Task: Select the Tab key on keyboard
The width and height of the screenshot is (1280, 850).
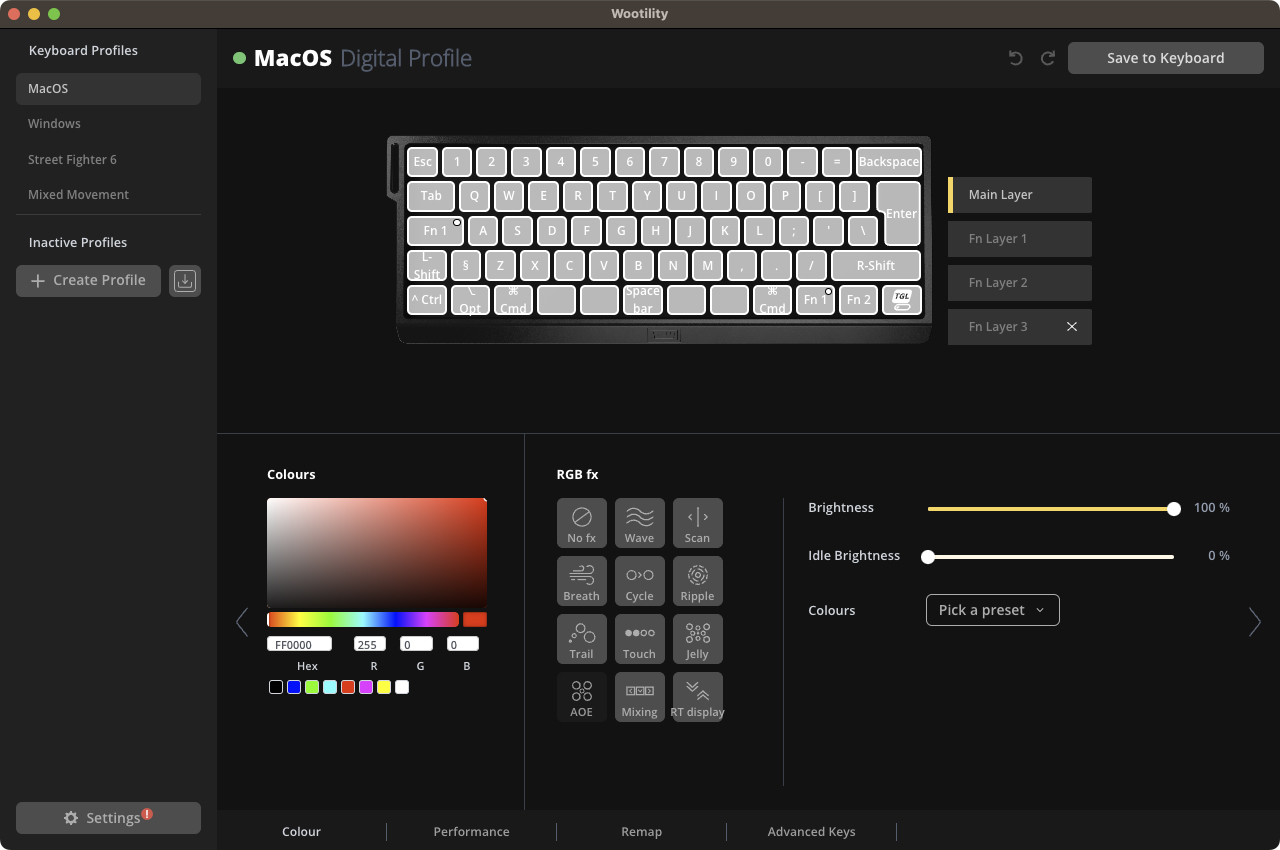Action: tap(431, 196)
